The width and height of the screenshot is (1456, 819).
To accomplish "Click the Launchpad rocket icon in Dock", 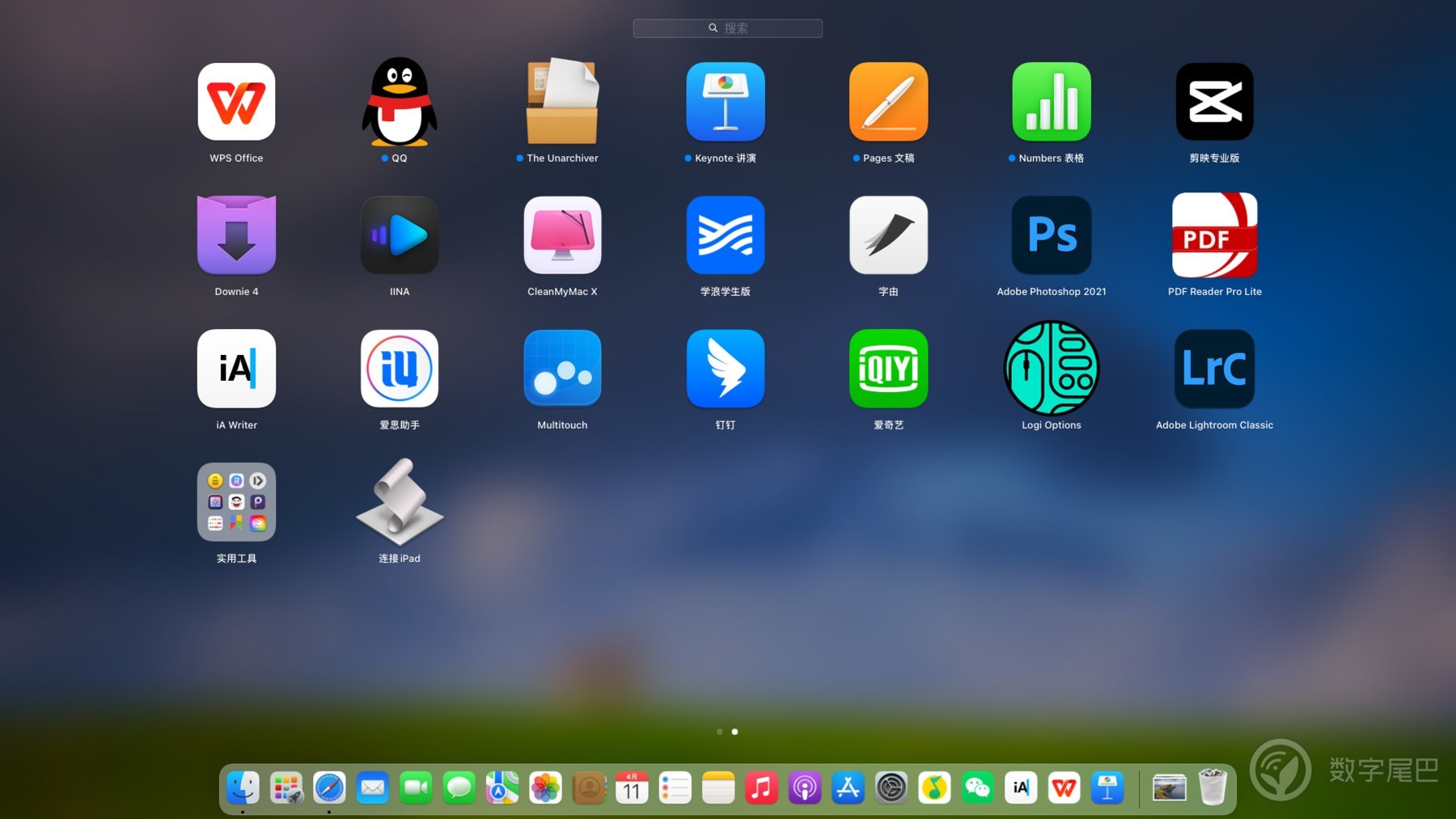I will (x=286, y=787).
